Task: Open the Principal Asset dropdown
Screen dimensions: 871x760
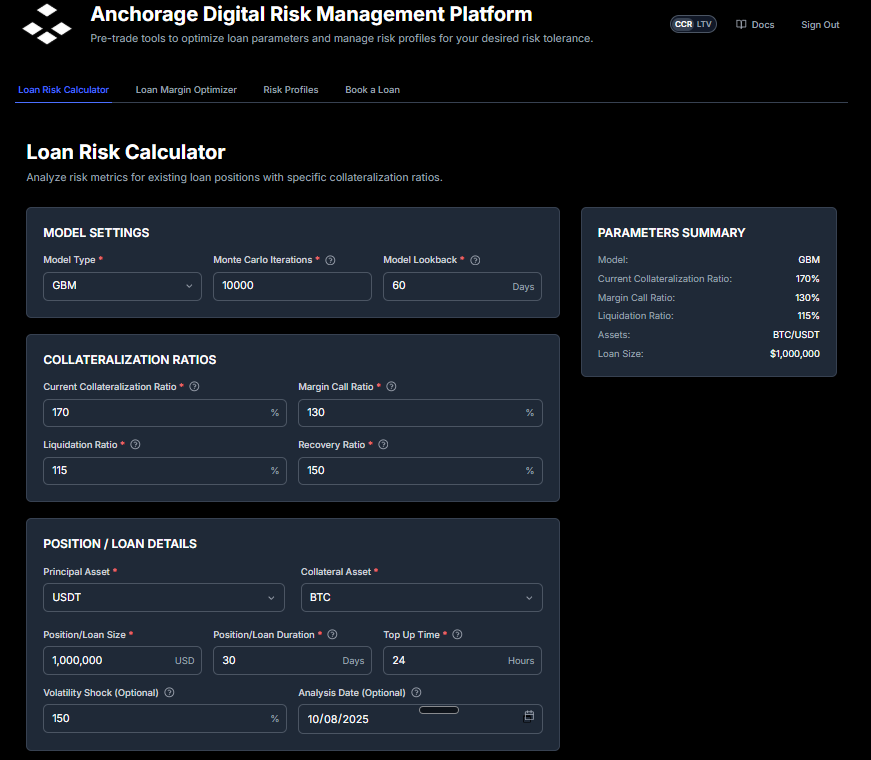Action: pyautogui.click(x=163, y=597)
